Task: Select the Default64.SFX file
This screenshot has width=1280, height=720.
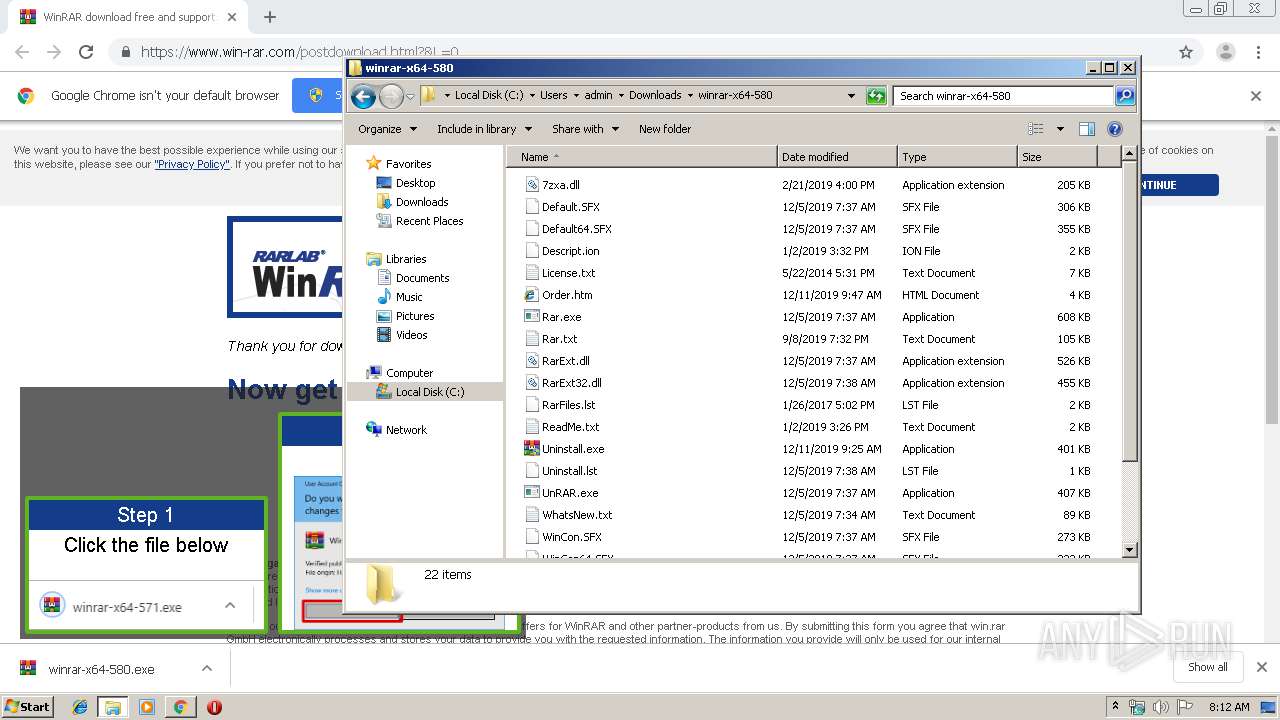Action: [576, 229]
